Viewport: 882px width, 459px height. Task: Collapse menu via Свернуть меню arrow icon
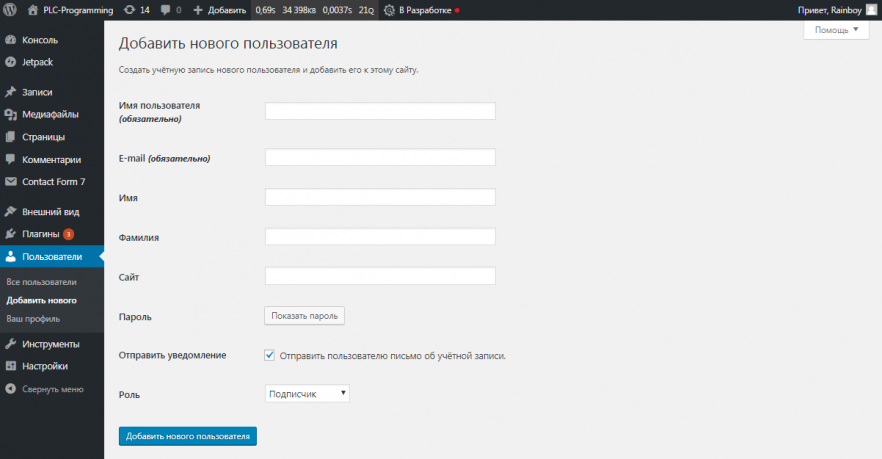10,389
